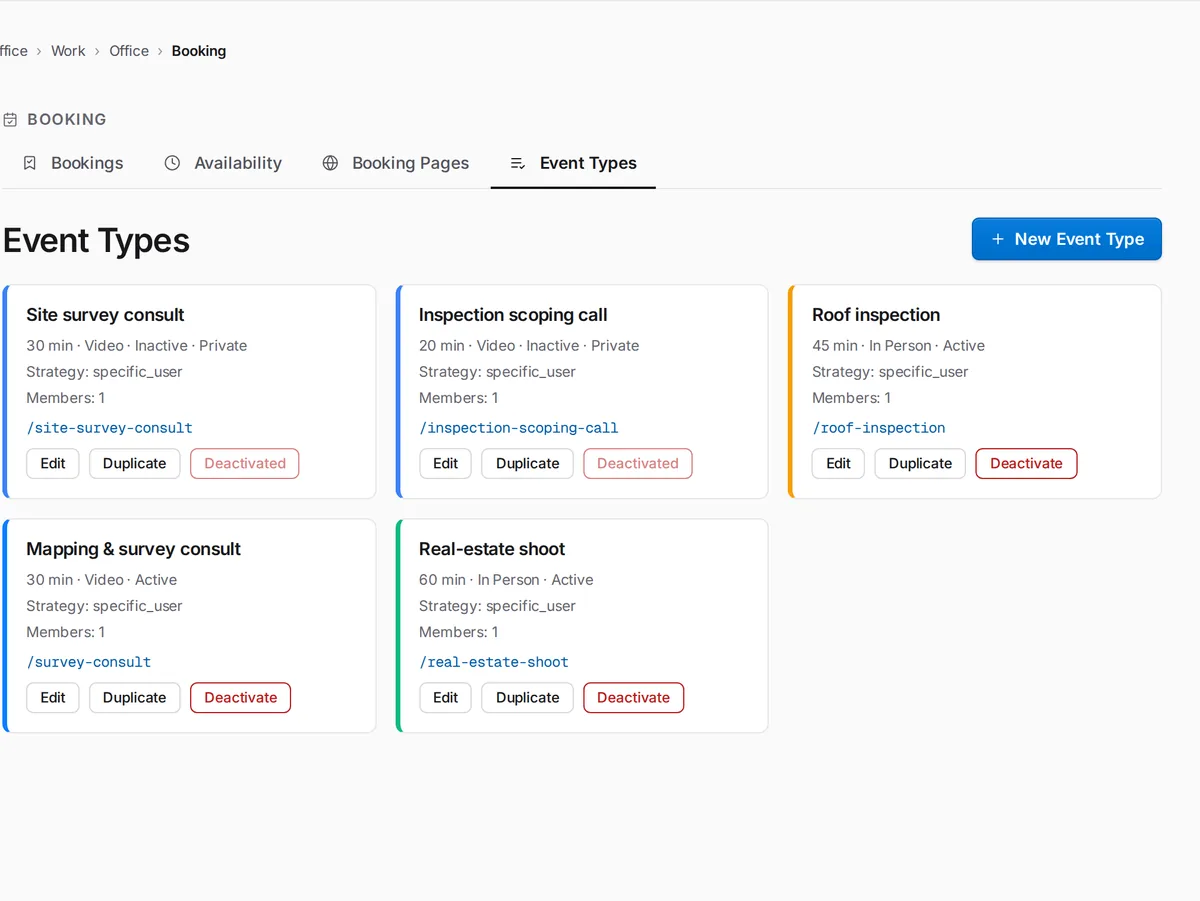Screen dimensions: 1200x901
Task: Open the Bookings tab
Action: coord(73,163)
